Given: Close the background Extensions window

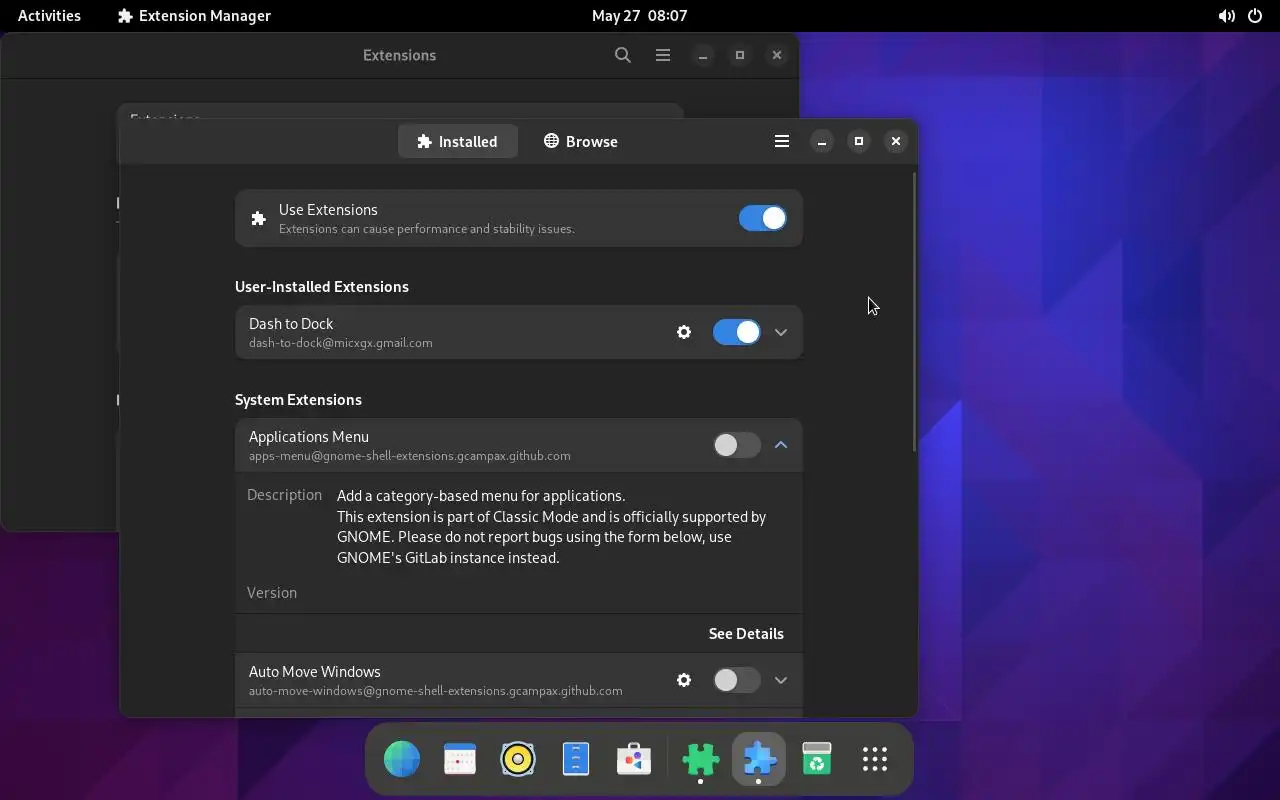Looking at the screenshot, I should coord(777,55).
